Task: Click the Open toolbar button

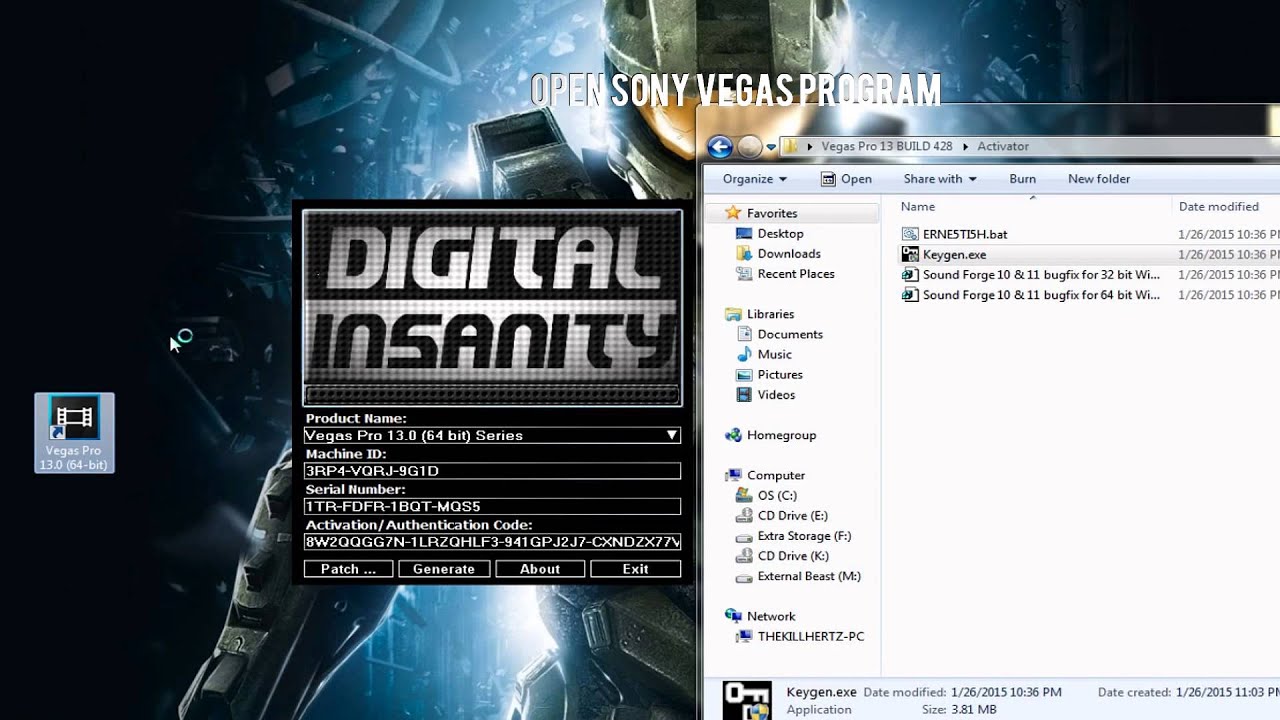Action: pyautogui.click(x=846, y=179)
